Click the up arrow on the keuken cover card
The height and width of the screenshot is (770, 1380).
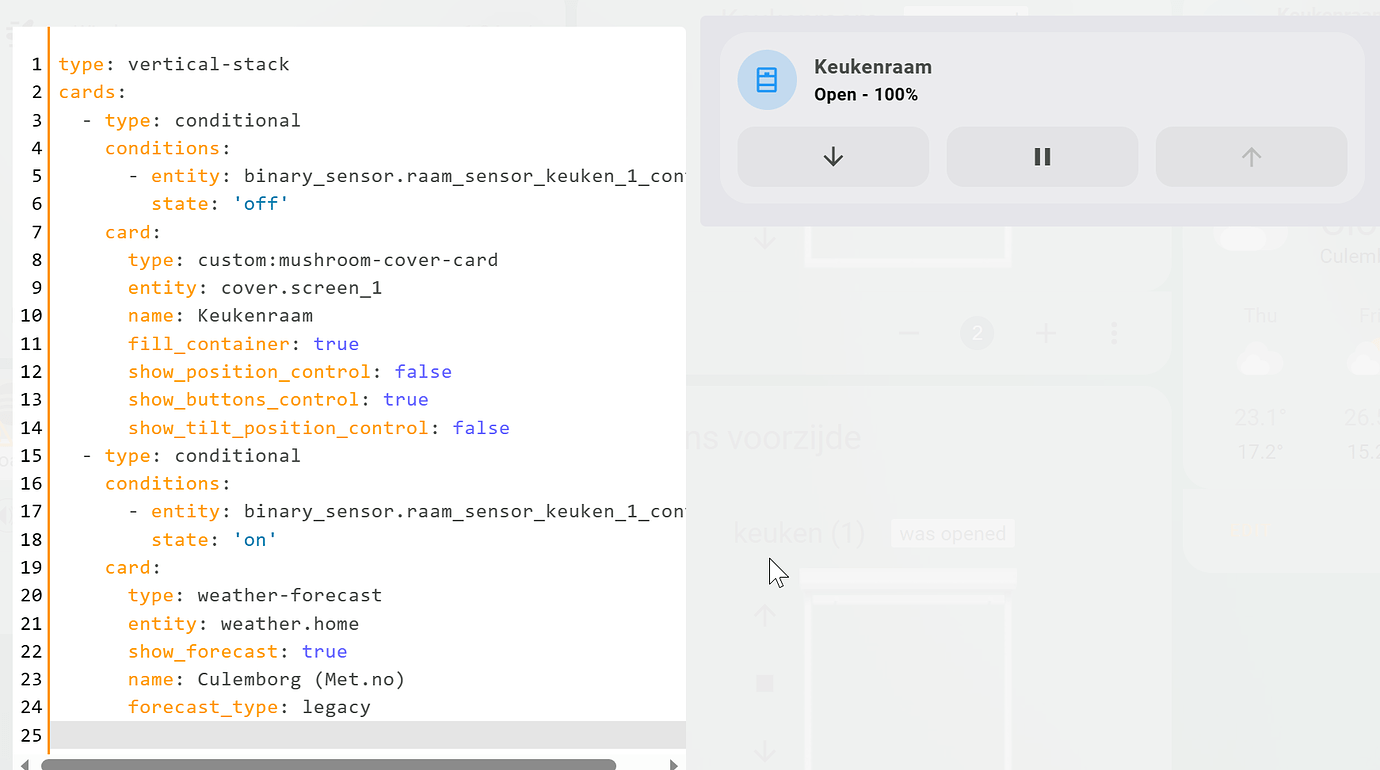coord(764,615)
